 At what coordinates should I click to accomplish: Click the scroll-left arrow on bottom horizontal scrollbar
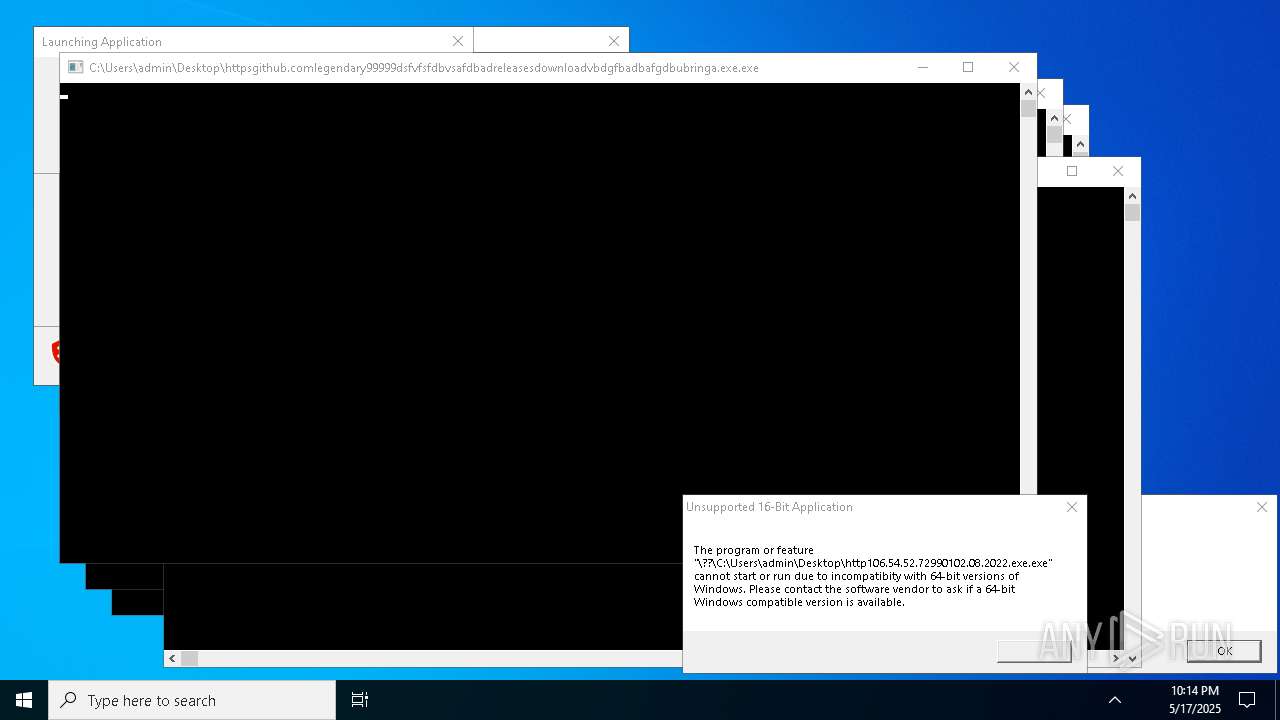click(172, 658)
